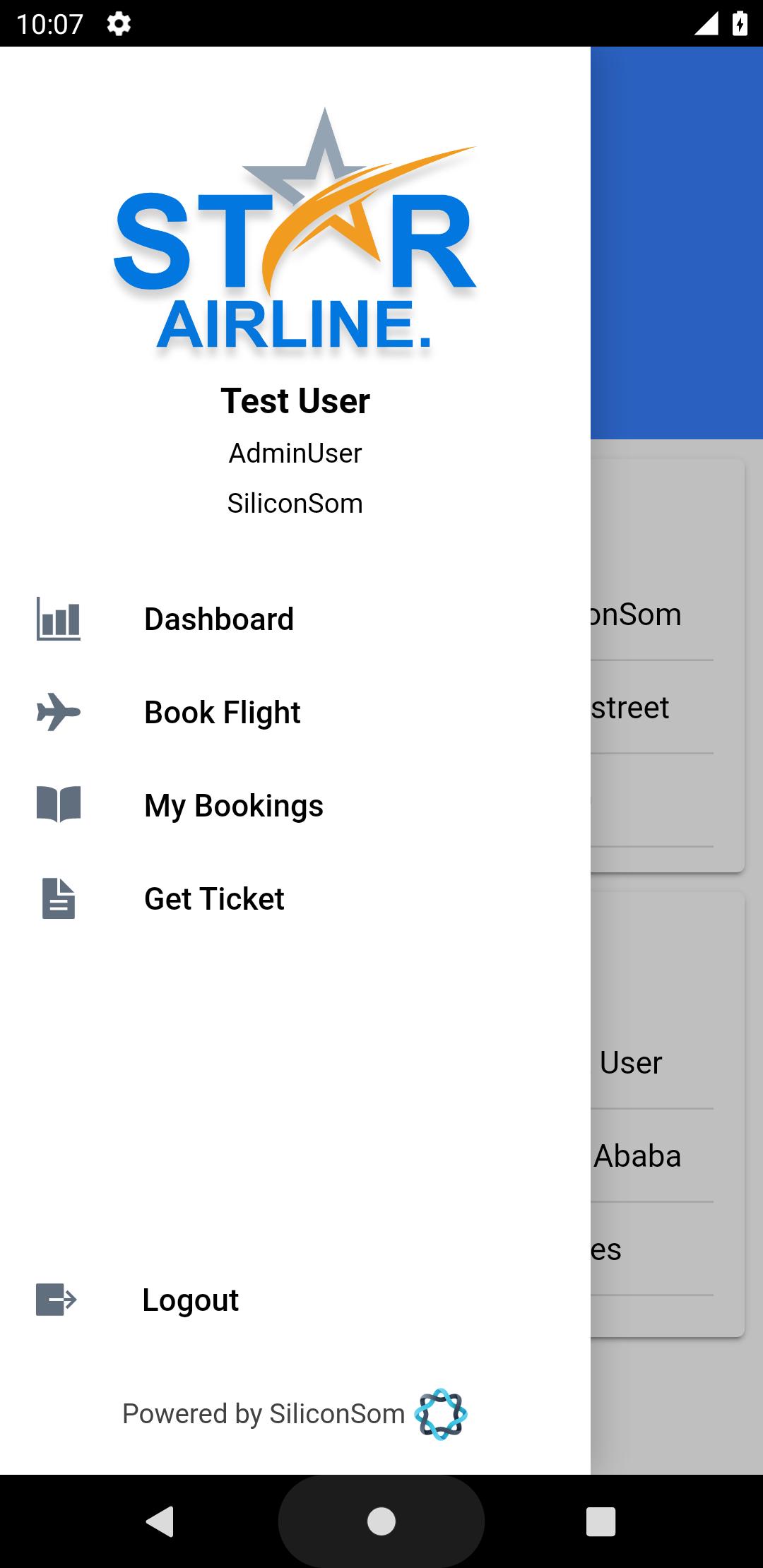Viewport: 763px width, 1568px height.
Task: Click the Powered by SiliconSom text
Action: click(x=264, y=1414)
